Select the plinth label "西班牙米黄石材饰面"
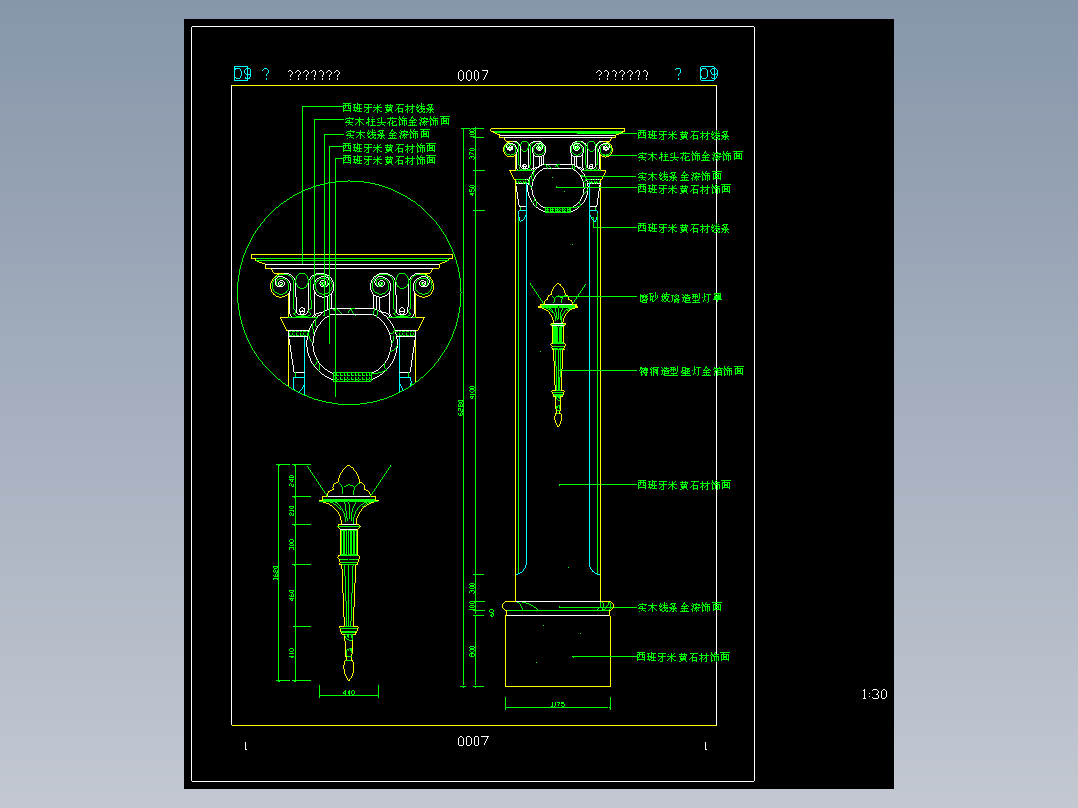Screen dimensions: 1078x808 tap(683, 657)
